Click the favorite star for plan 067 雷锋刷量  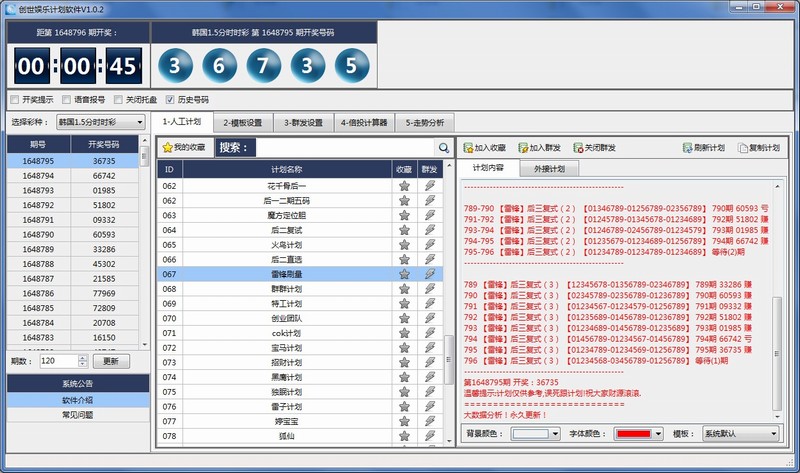pos(404,273)
